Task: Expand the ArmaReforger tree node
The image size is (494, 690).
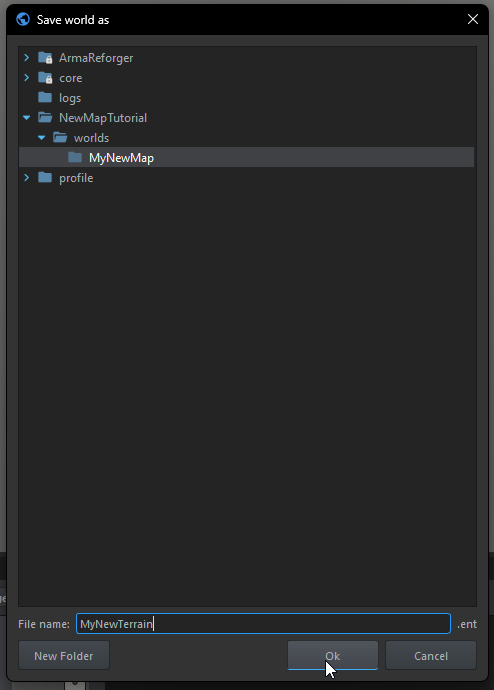Action: [x=26, y=58]
